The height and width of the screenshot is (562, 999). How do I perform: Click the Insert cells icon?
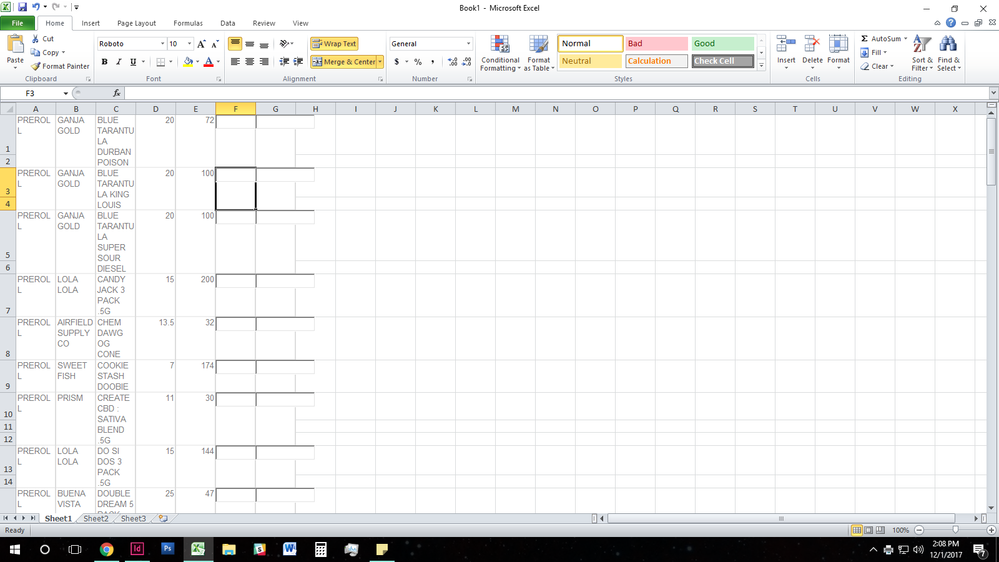pos(786,45)
